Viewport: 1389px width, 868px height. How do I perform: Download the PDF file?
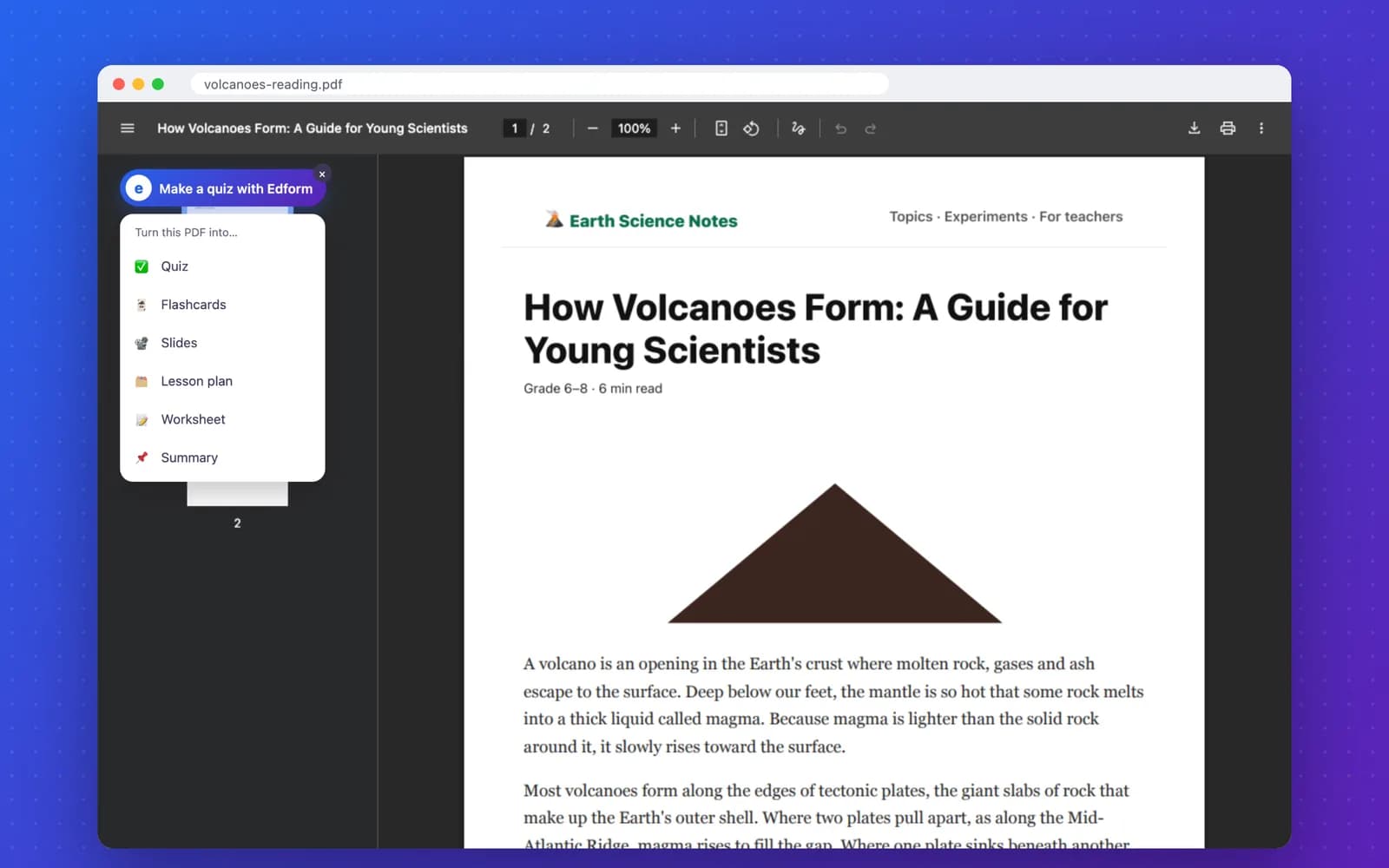(1194, 128)
